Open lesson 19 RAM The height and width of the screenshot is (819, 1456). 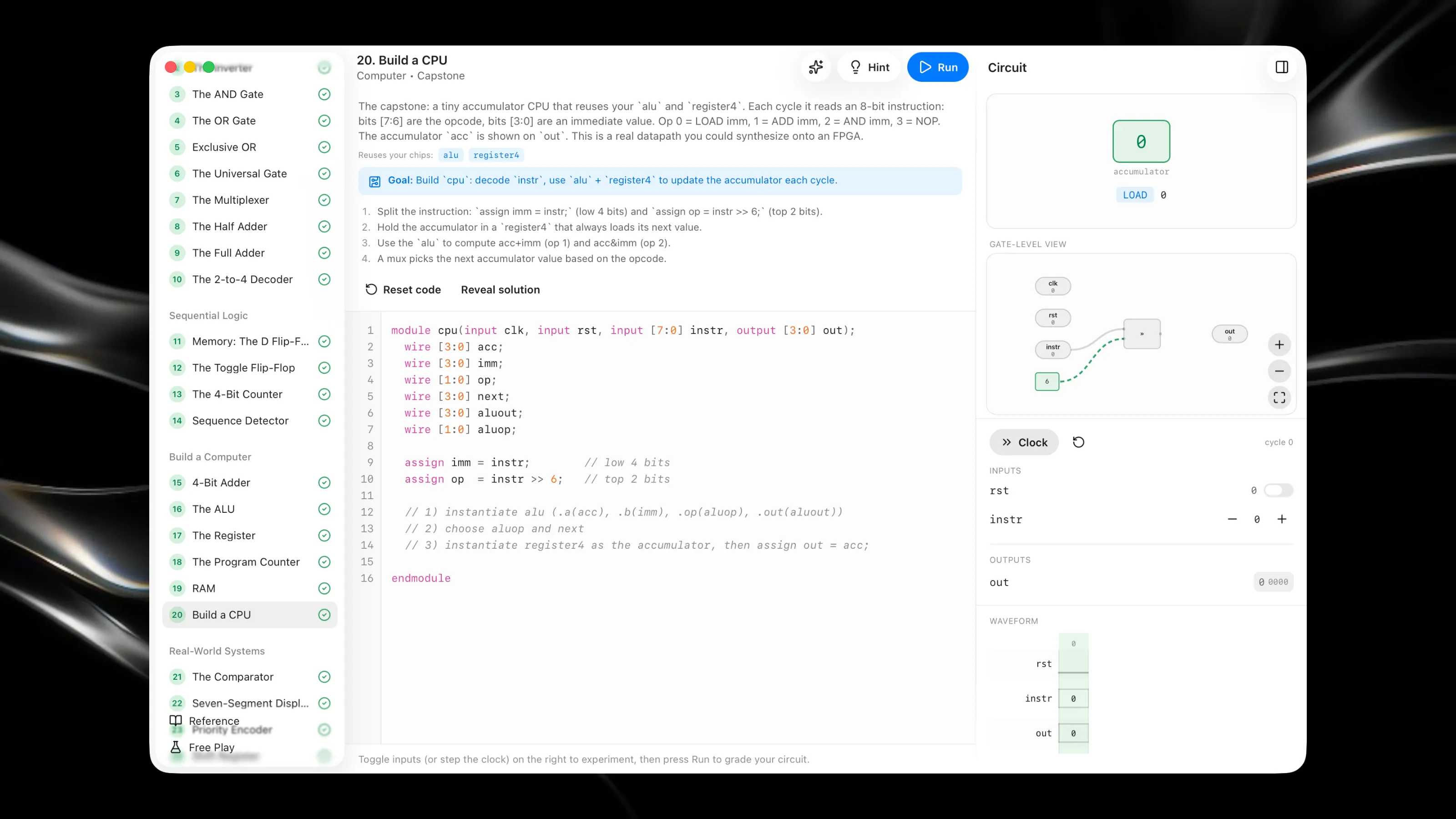(x=250, y=588)
